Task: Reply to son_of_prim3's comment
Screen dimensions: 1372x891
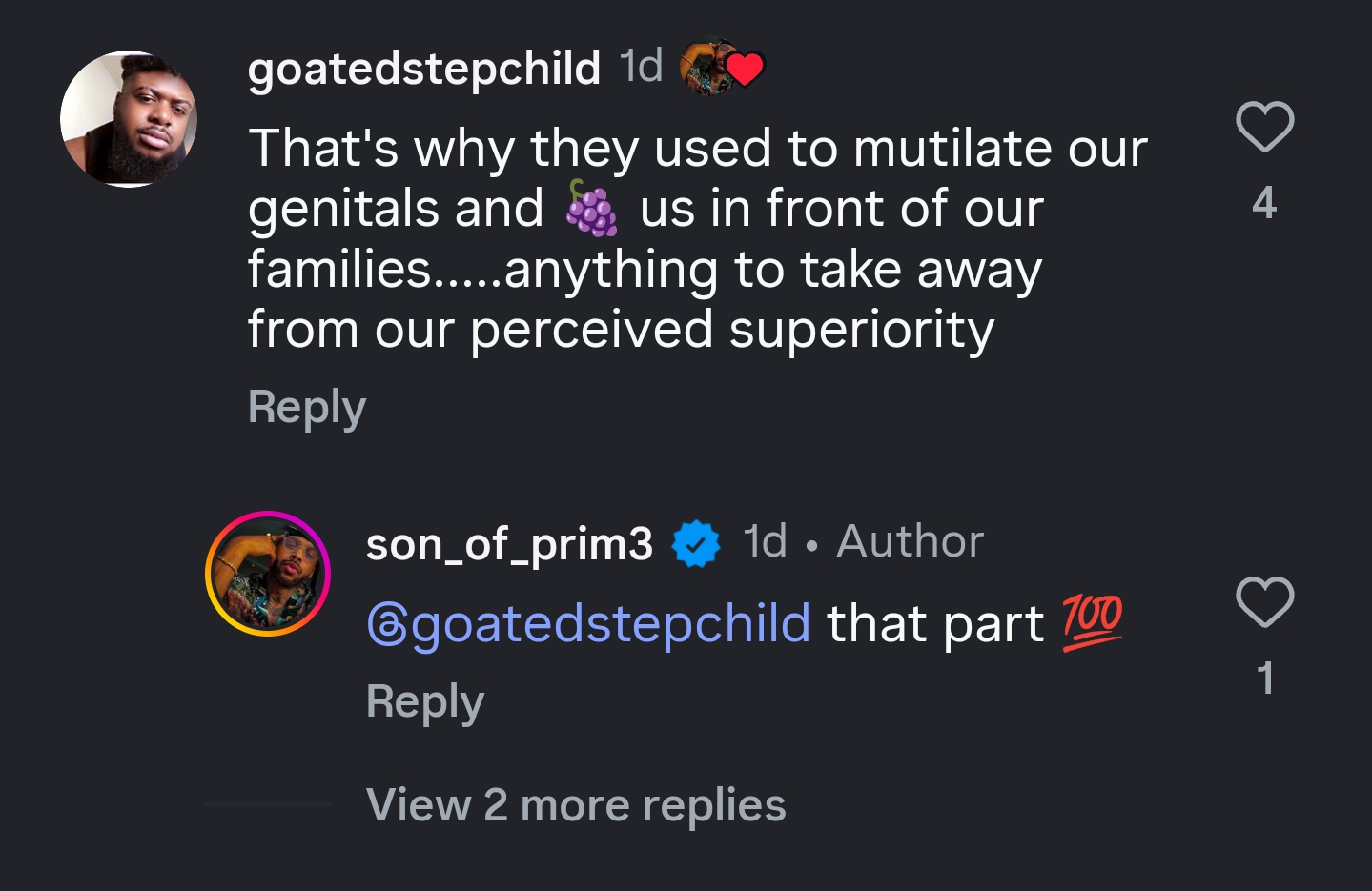Action: click(425, 702)
